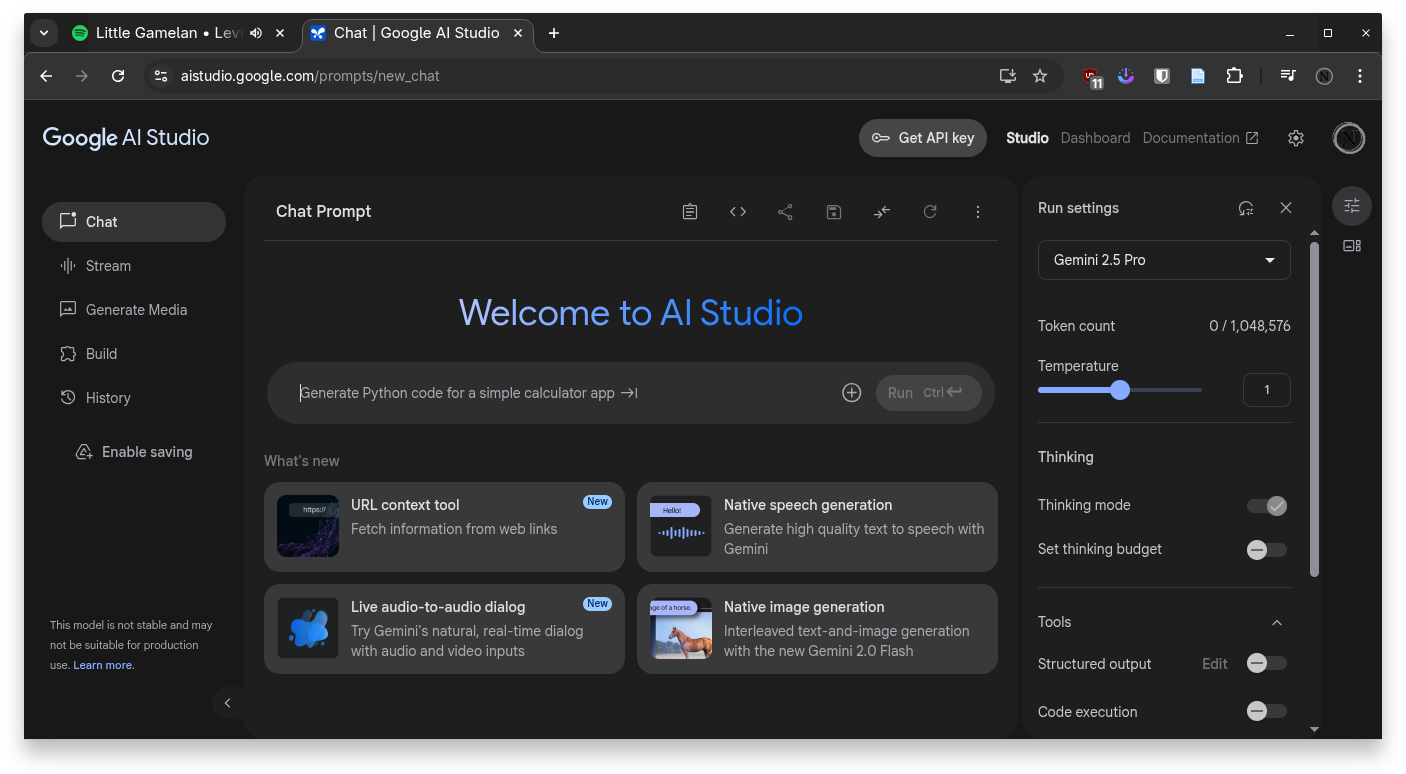Screen dimensions: 1406x774
Task: Close the Chat | Google AI Studio tab
Action: pyautogui.click(x=518, y=33)
